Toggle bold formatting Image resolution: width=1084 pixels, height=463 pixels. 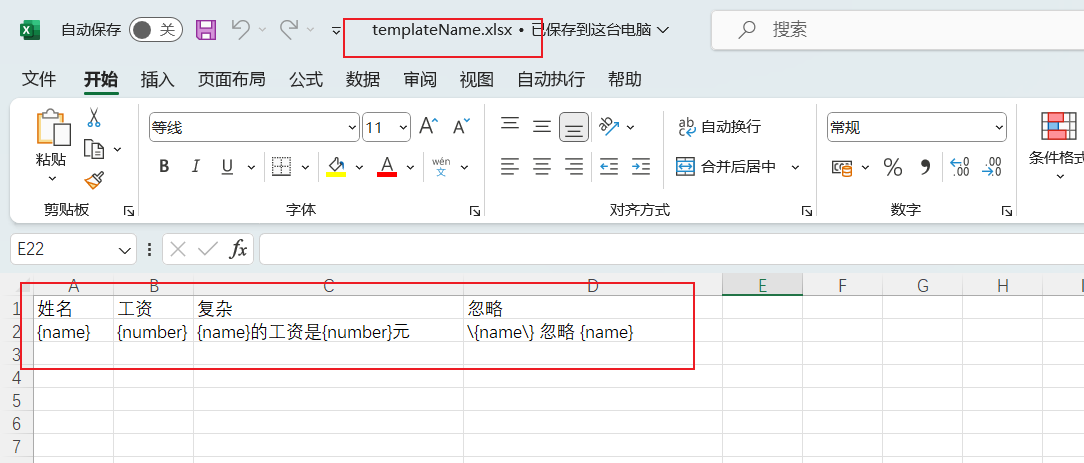[164, 167]
